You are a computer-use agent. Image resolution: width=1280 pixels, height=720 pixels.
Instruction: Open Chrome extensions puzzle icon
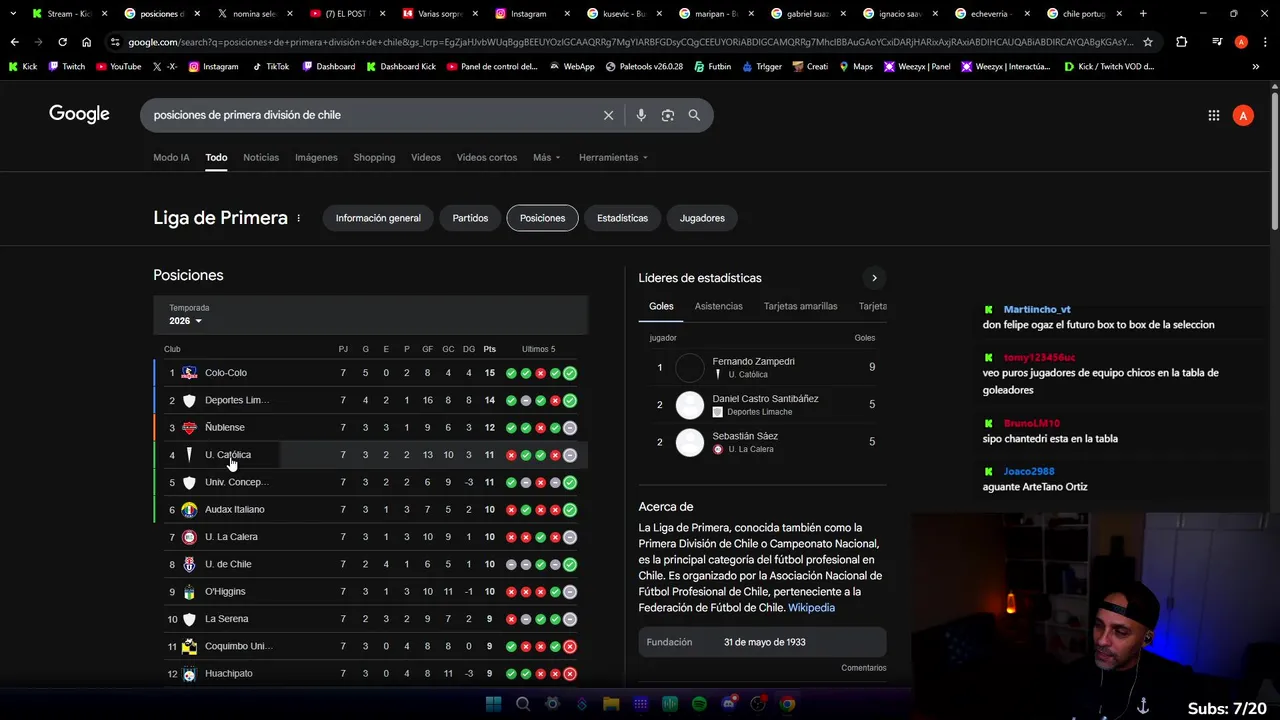coord(1182,42)
